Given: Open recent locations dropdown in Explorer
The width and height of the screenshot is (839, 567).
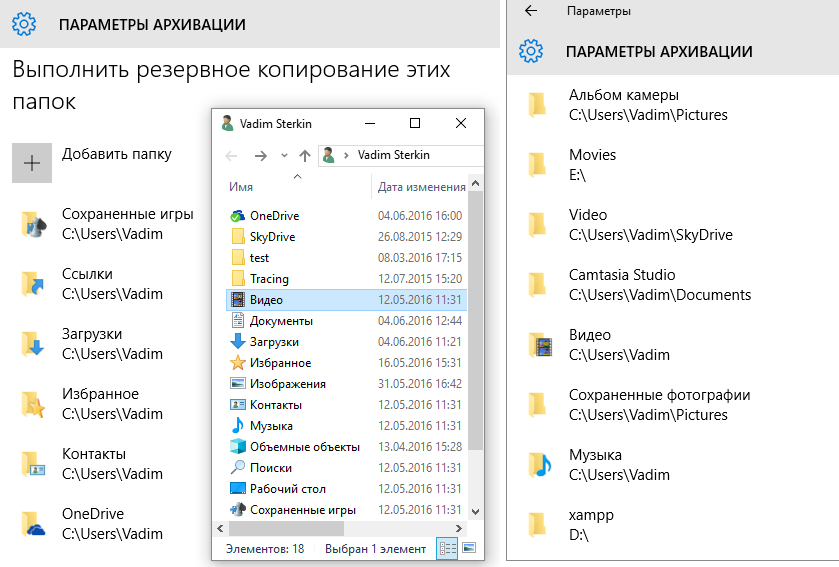Looking at the screenshot, I should (284, 155).
